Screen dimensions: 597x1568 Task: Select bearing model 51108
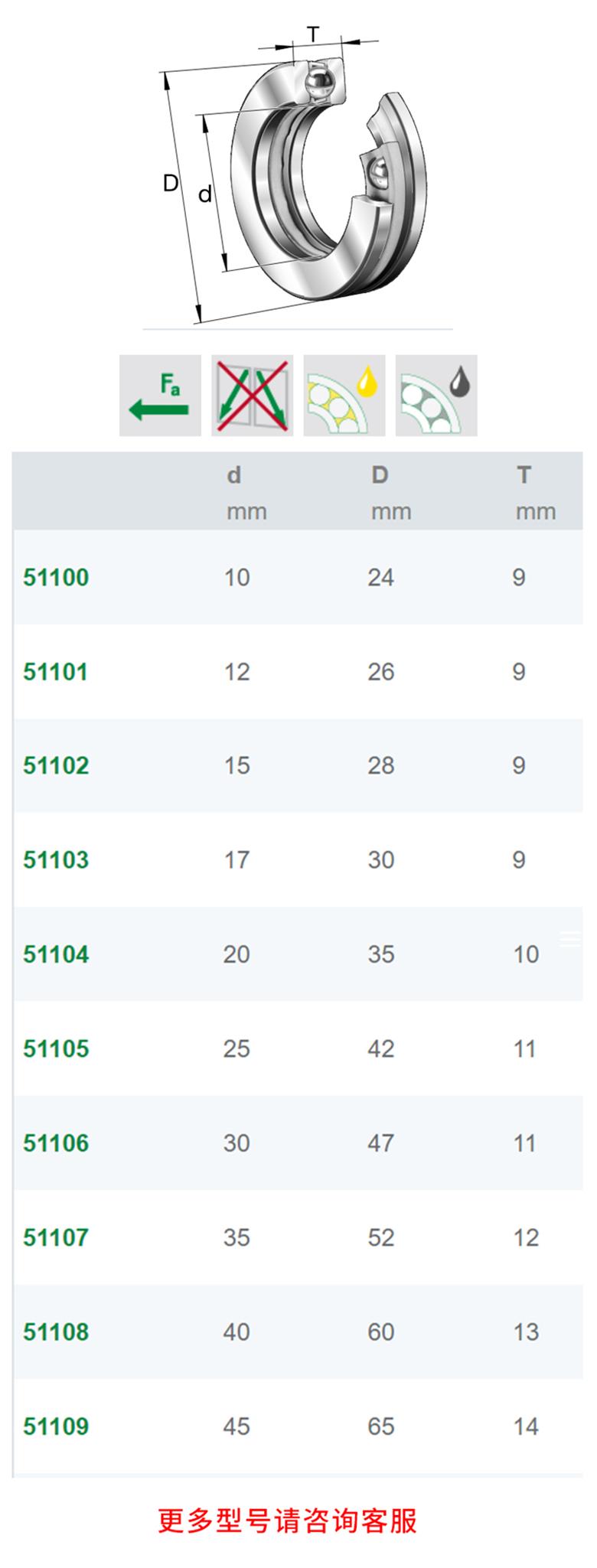(x=56, y=1332)
